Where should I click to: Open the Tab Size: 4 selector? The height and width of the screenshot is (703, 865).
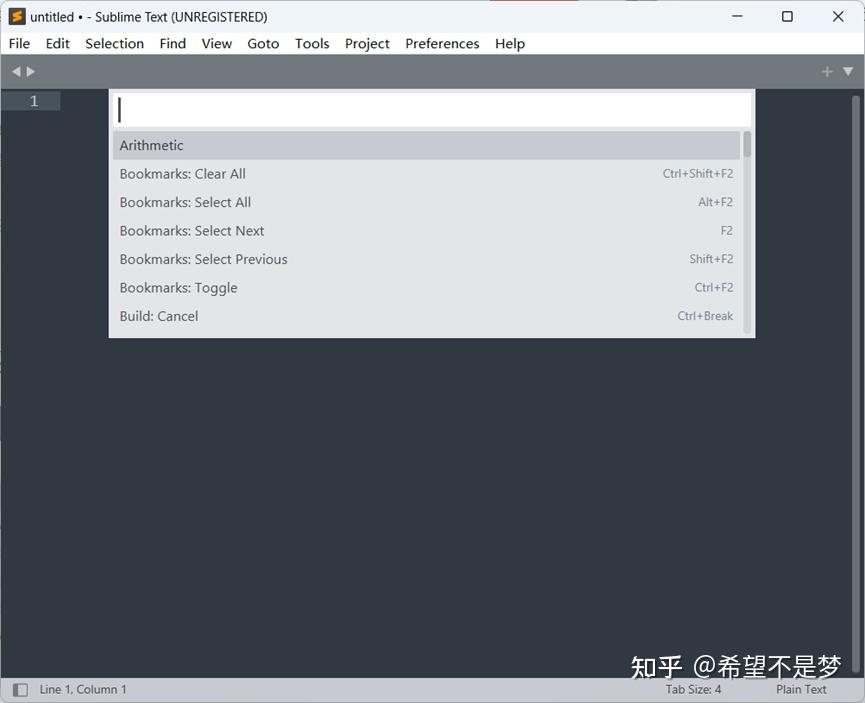(696, 689)
